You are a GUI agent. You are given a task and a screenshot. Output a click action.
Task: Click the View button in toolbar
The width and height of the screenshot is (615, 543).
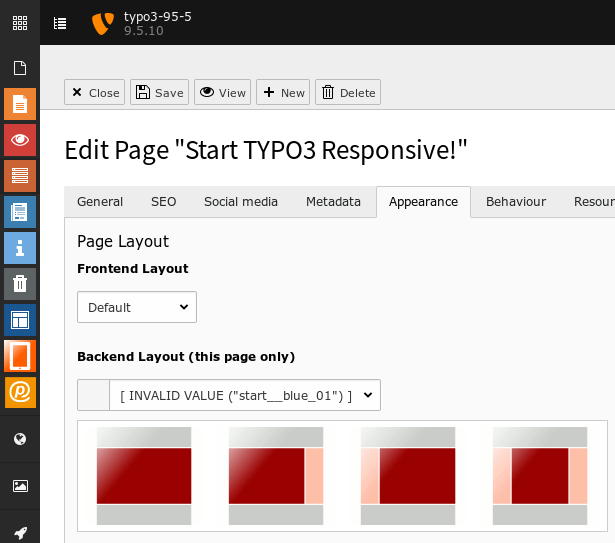[222, 92]
